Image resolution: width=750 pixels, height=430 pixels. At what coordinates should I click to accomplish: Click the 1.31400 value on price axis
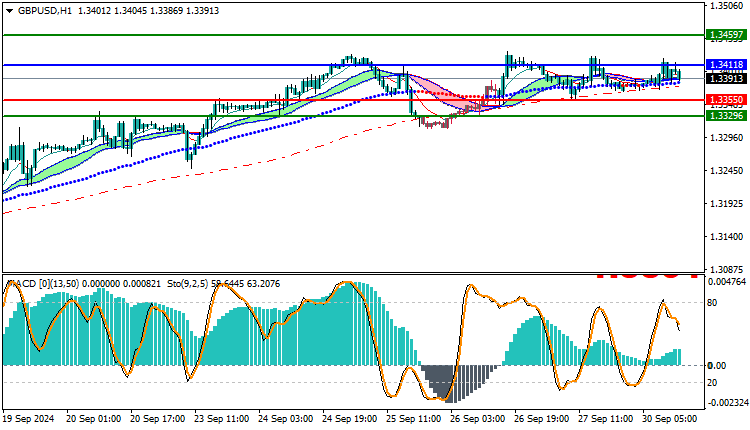(x=727, y=237)
